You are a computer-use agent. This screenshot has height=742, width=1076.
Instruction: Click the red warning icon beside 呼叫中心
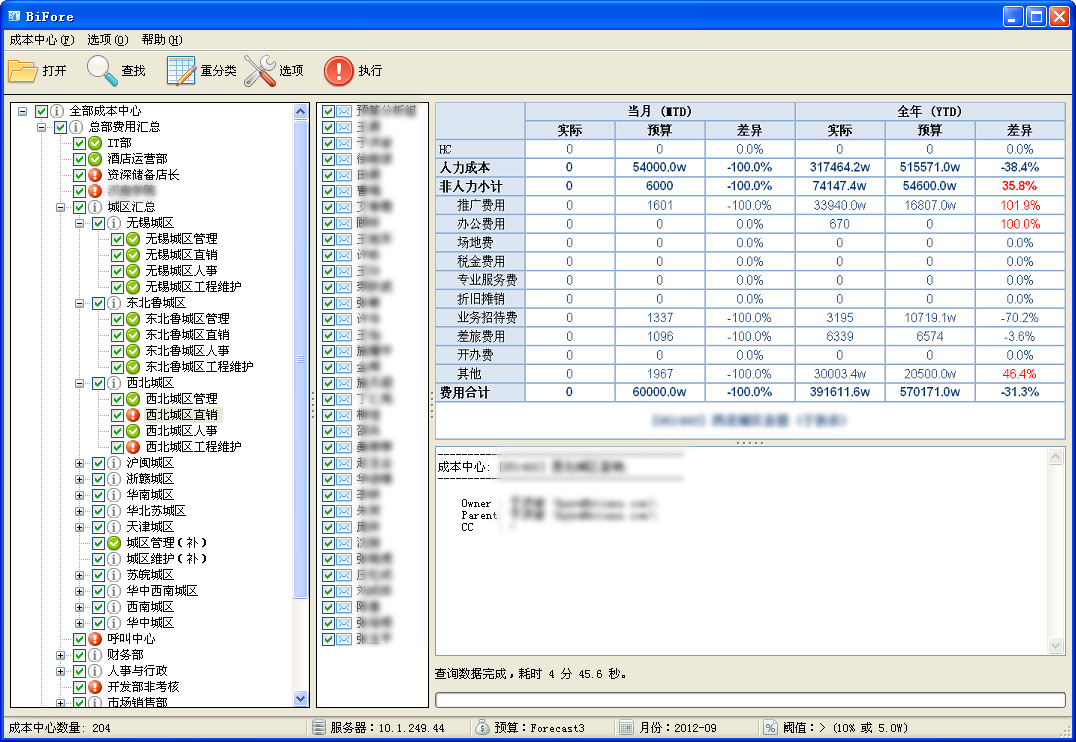coord(96,639)
